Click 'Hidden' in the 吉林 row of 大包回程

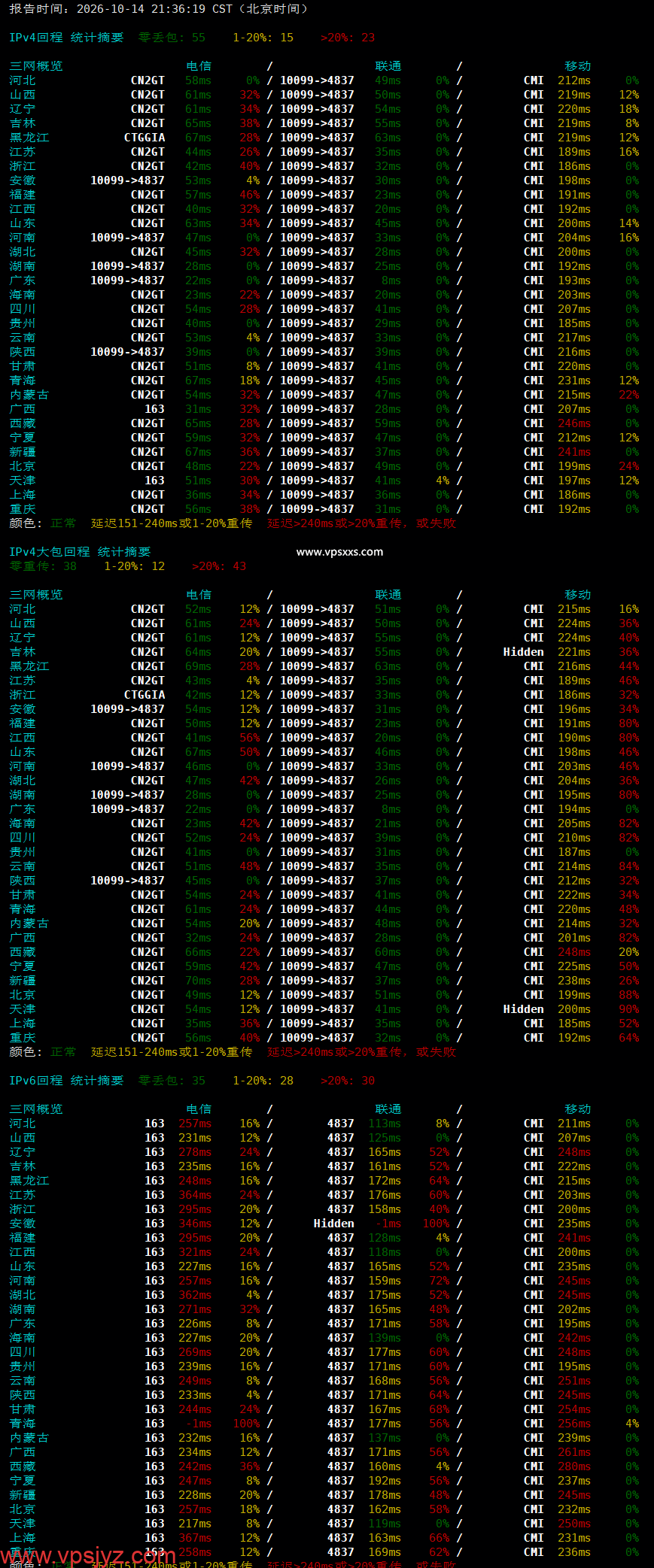pos(524,652)
